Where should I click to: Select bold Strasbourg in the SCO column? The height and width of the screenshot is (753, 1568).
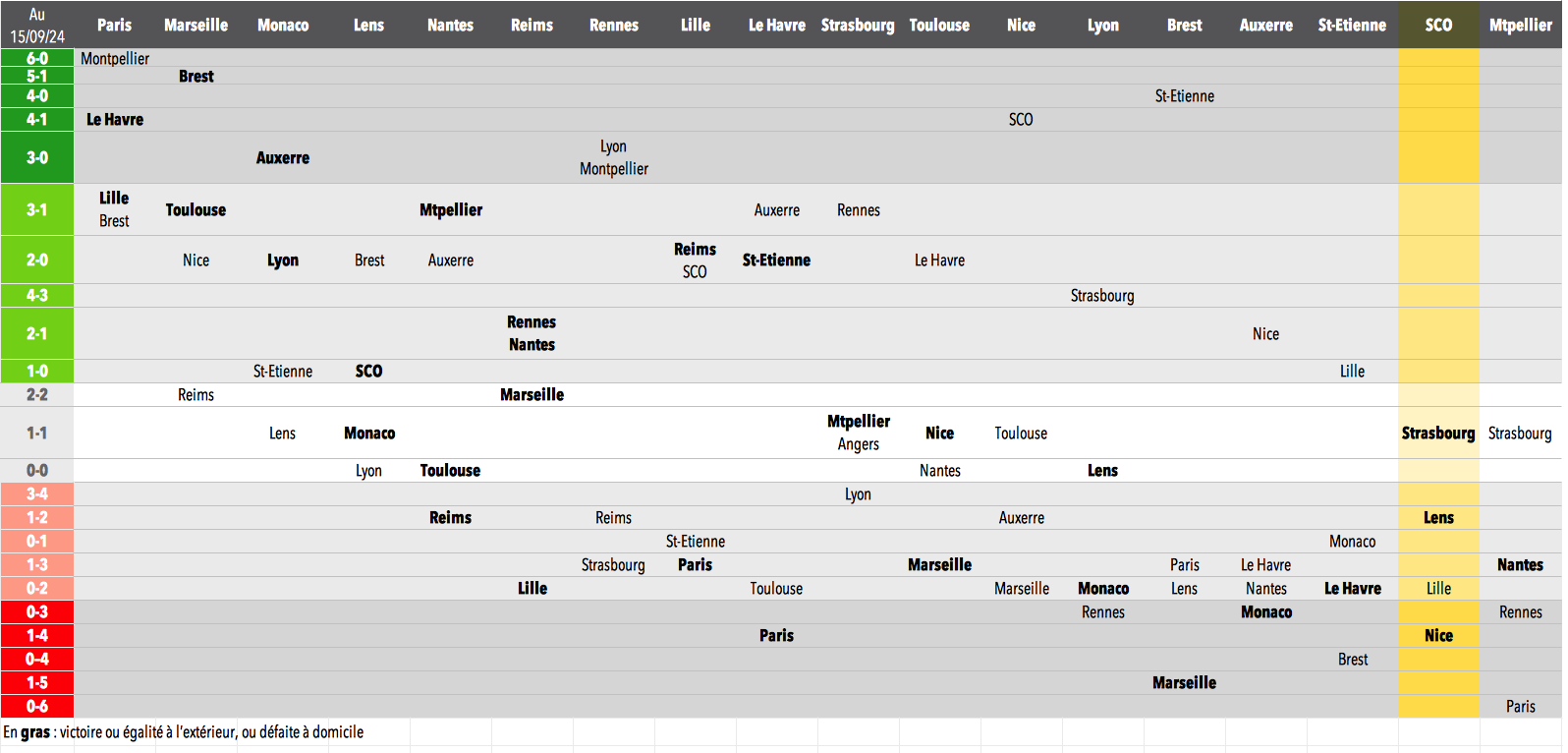pyautogui.click(x=1438, y=433)
